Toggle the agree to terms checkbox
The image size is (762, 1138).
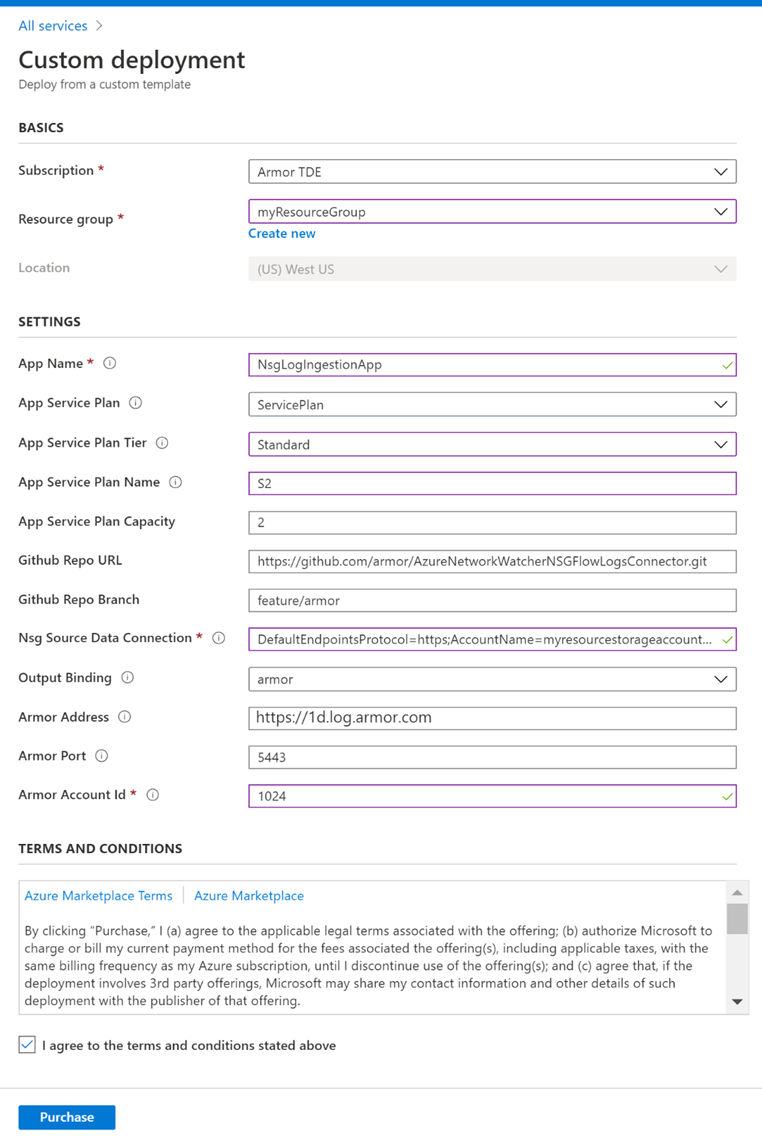27,1045
